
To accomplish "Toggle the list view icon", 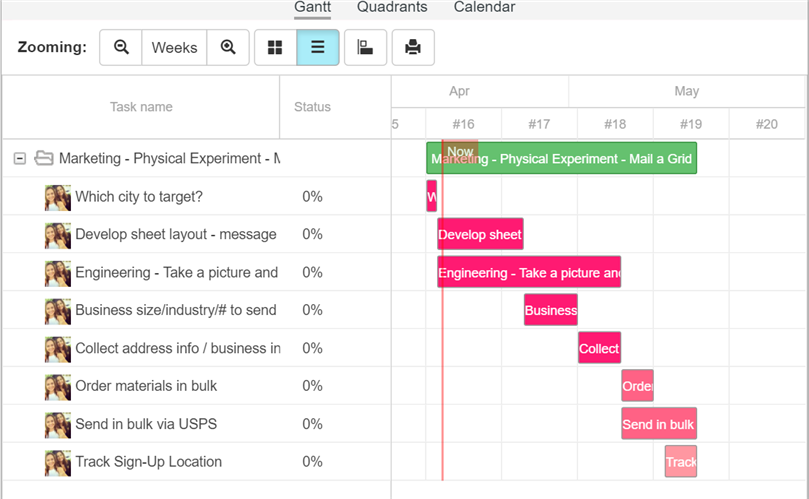I will [318, 47].
